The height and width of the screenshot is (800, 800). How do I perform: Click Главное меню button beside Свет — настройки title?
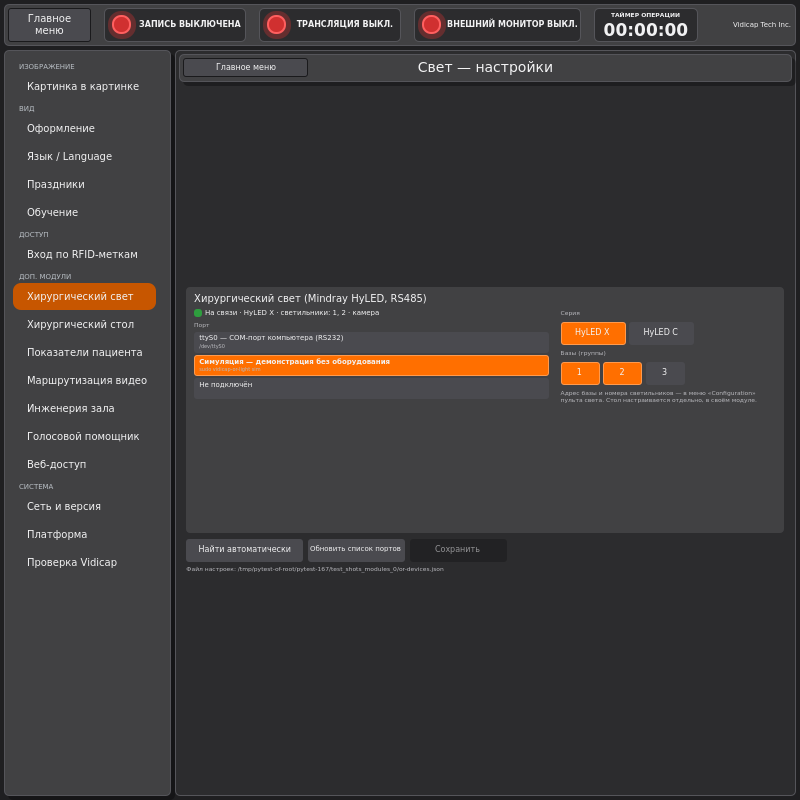tap(245, 67)
